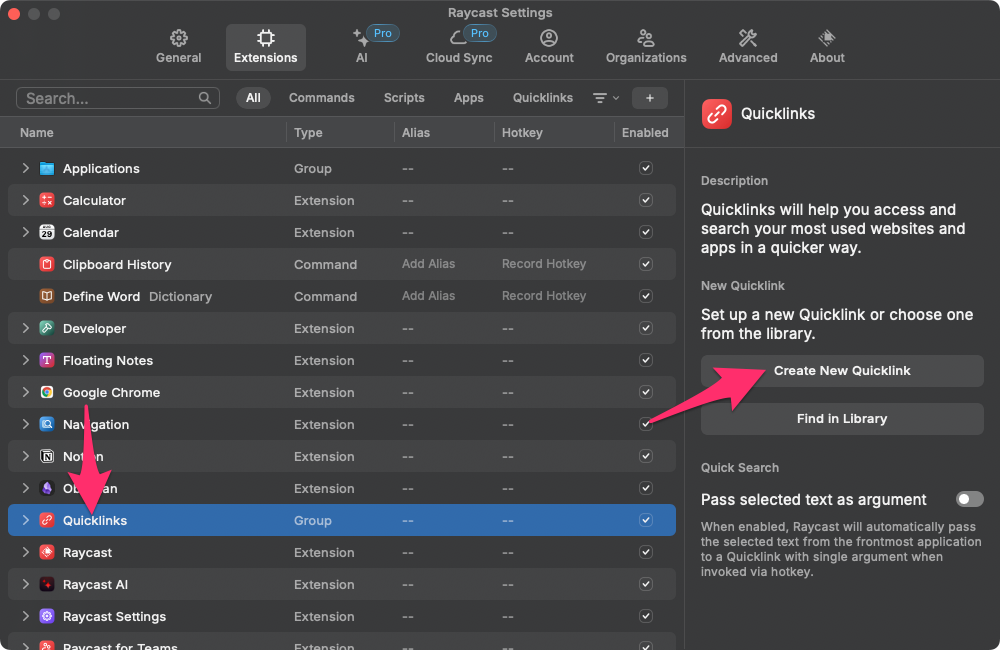Filter list by Quicklinks
Image resolution: width=1000 pixels, height=650 pixels.
click(x=543, y=98)
